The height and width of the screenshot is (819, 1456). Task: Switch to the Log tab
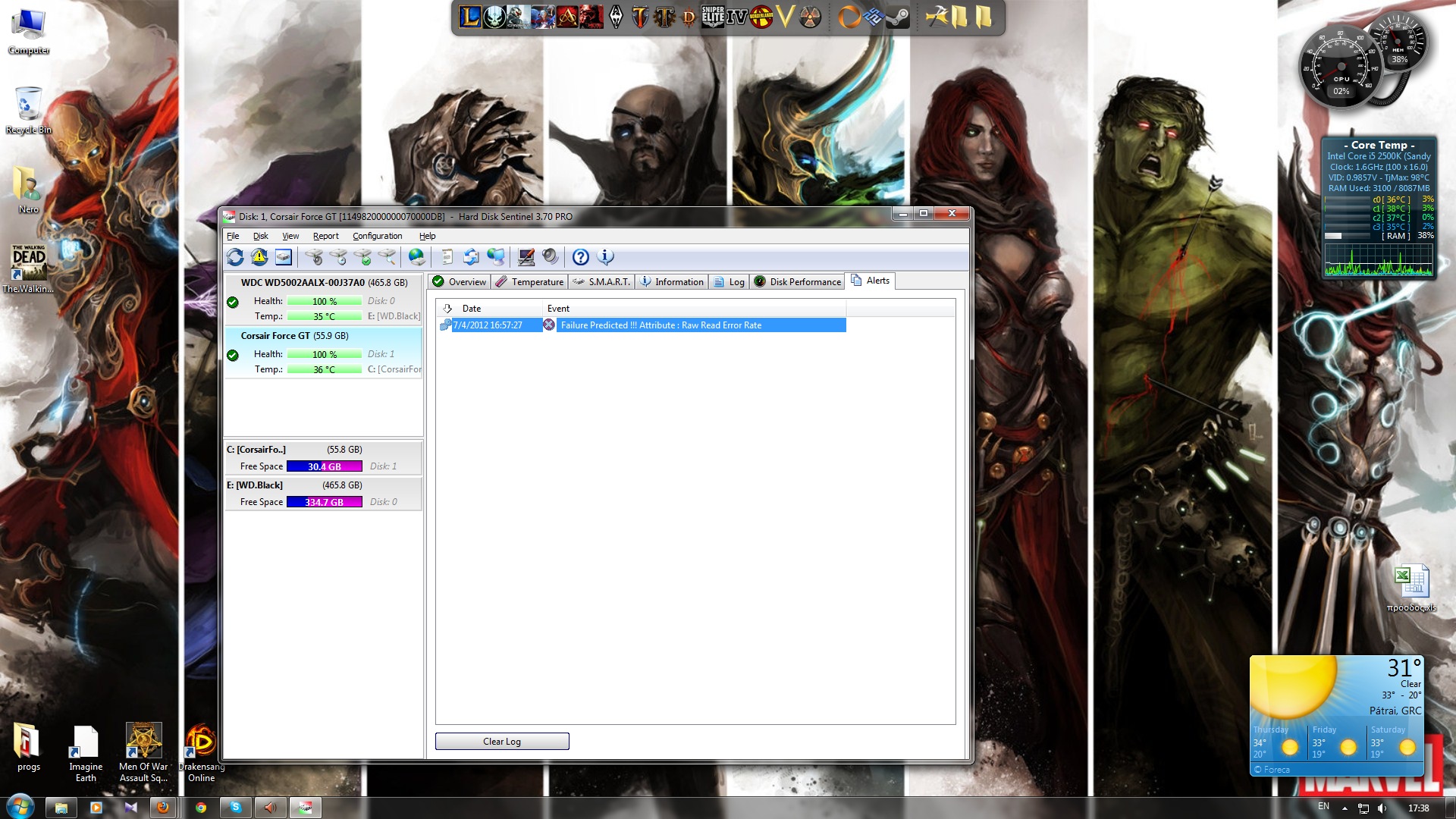click(730, 281)
